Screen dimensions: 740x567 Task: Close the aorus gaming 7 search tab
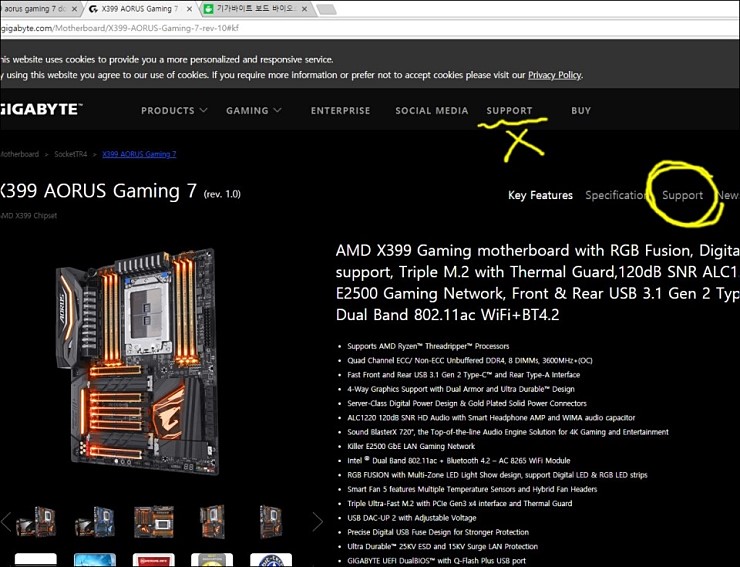[x=74, y=9]
